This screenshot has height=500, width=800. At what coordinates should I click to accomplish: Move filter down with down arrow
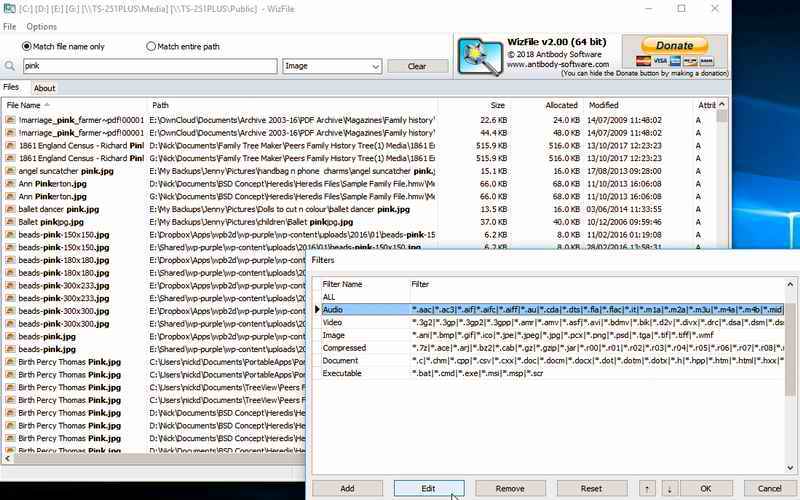point(669,488)
